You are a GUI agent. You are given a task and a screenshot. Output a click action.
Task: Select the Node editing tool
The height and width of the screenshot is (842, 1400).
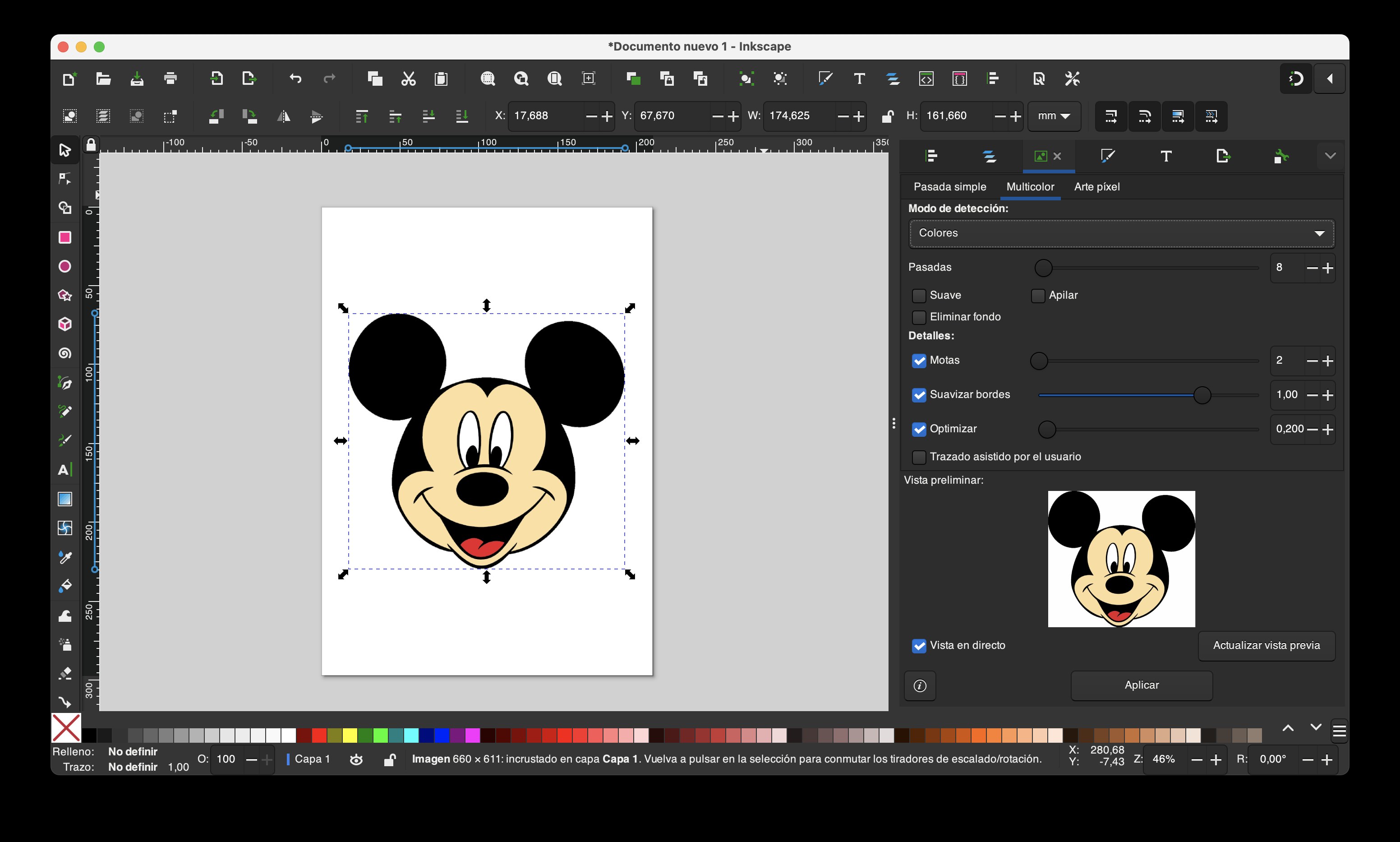coord(64,179)
